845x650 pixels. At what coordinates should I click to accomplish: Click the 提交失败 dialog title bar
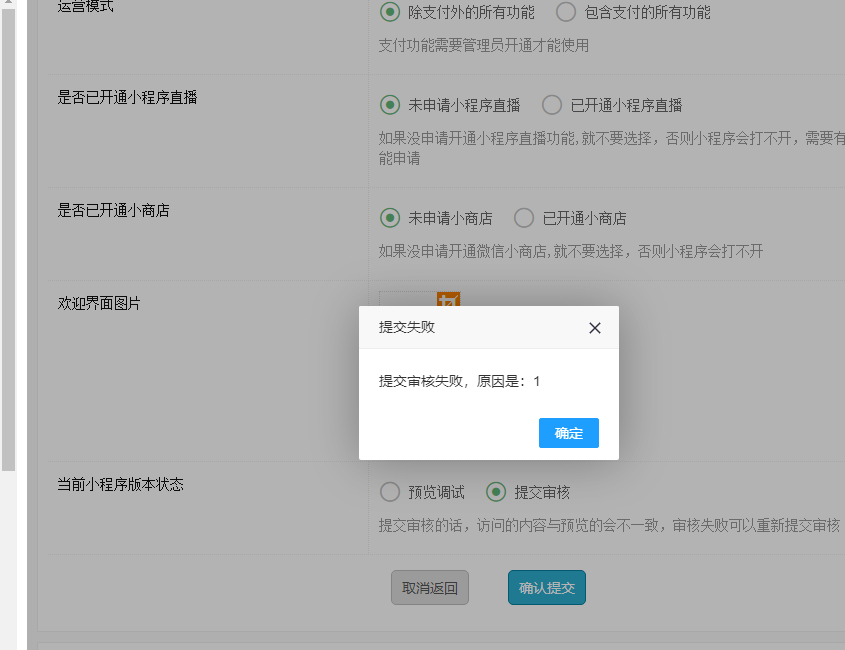[470, 328]
